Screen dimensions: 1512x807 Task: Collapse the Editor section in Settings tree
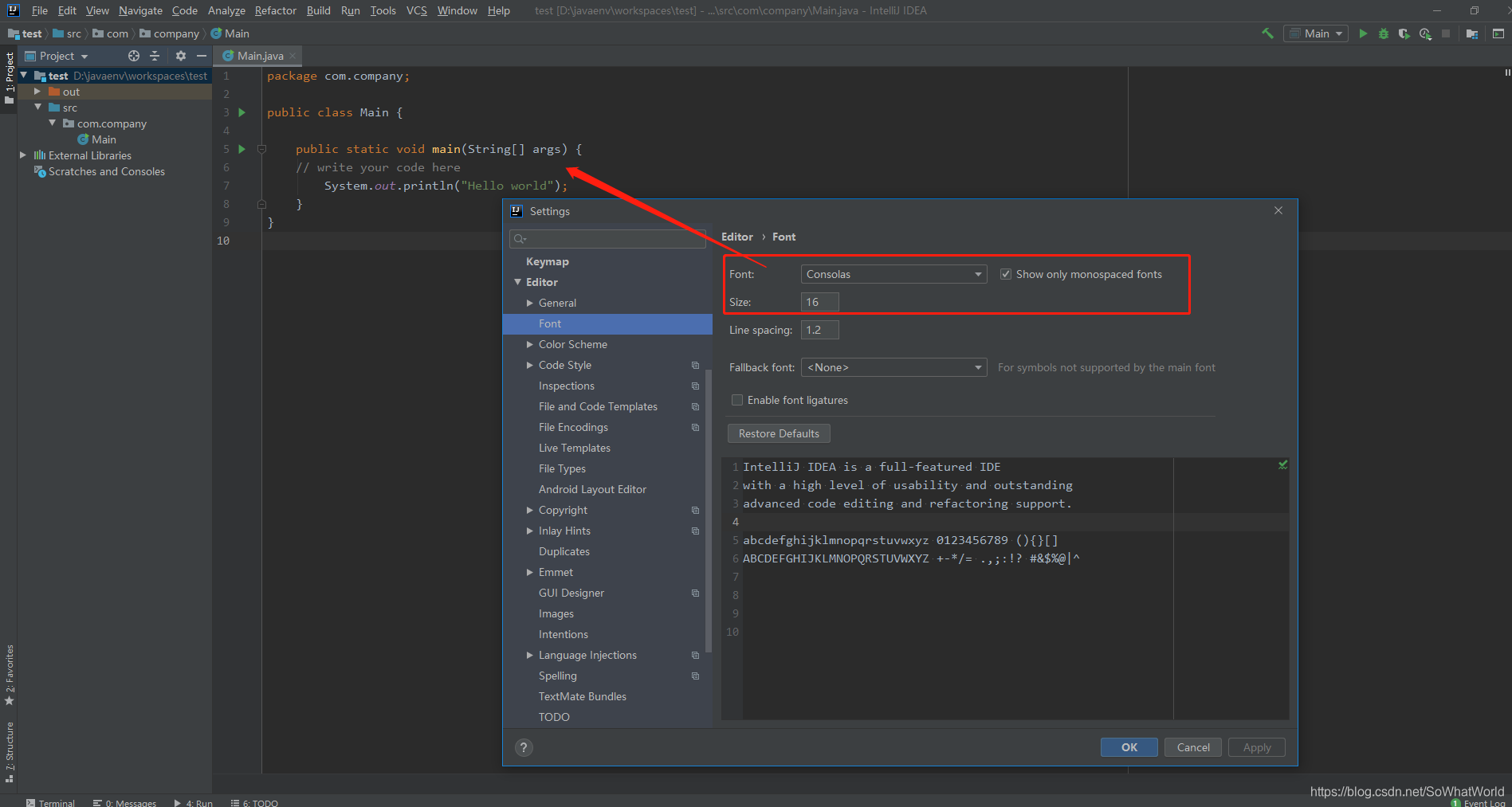coord(517,282)
